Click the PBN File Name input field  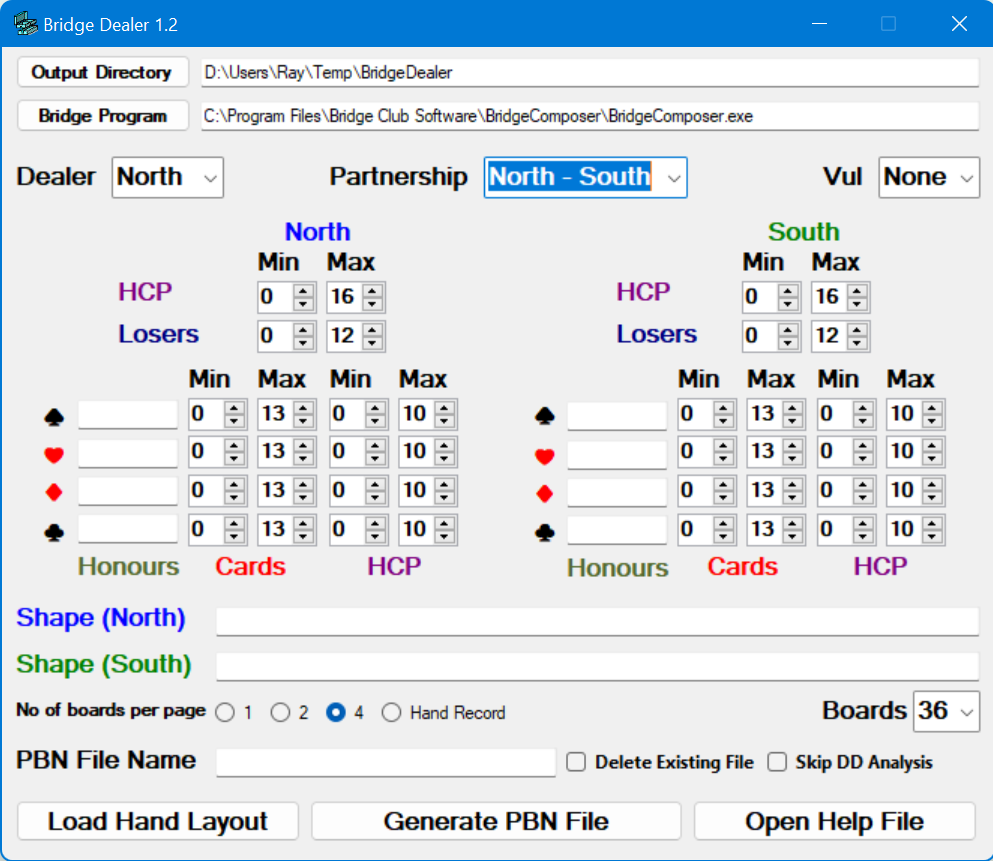pyautogui.click(x=386, y=762)
